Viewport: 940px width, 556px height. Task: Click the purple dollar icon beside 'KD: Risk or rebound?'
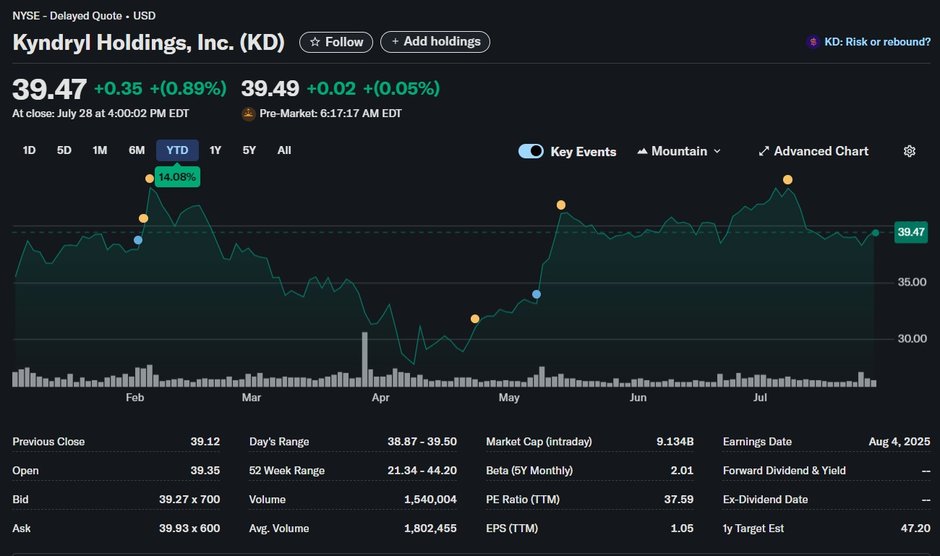tap(813, 42)
